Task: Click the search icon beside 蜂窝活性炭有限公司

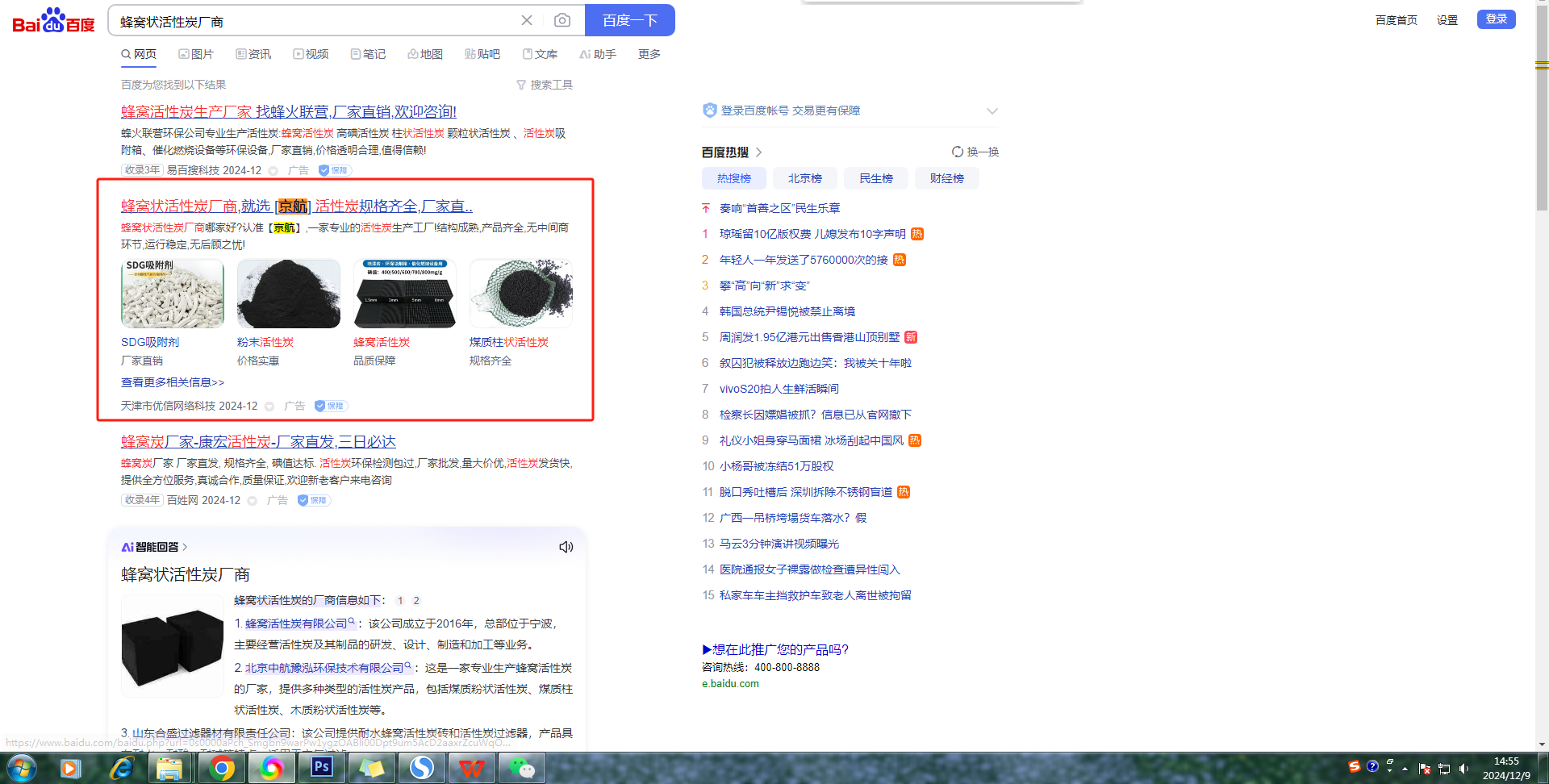Action: 352,622
